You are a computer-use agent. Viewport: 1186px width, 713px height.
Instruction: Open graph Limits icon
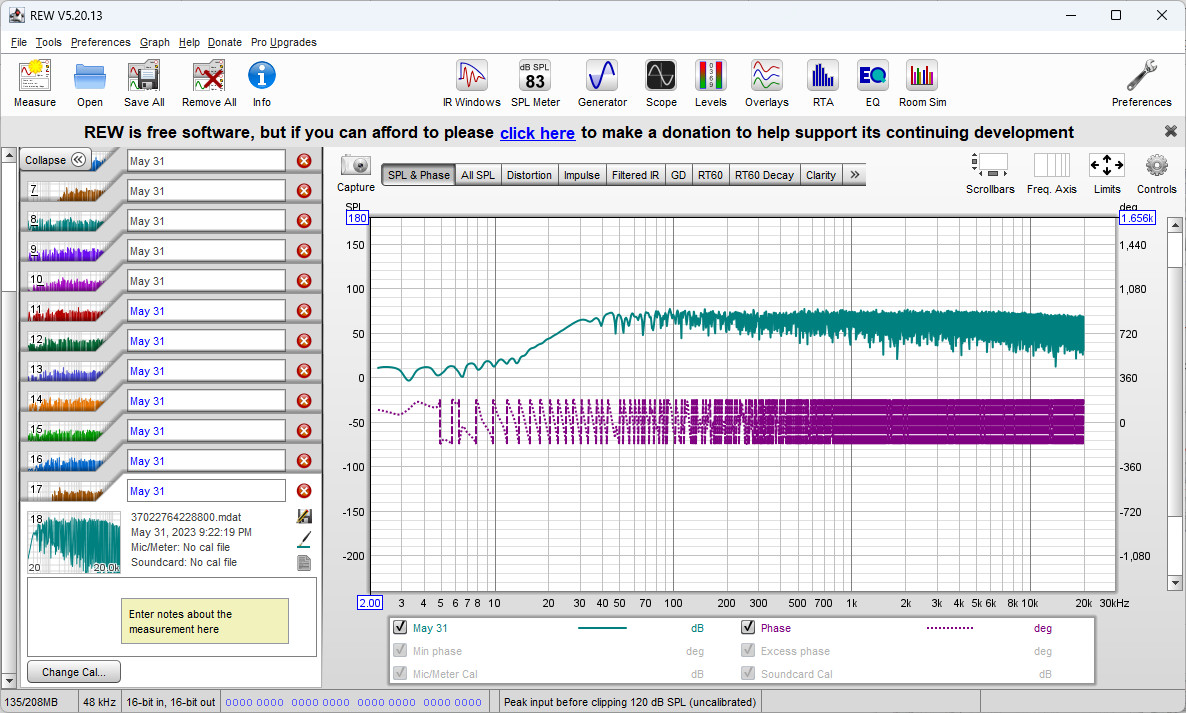(1107, 165)
